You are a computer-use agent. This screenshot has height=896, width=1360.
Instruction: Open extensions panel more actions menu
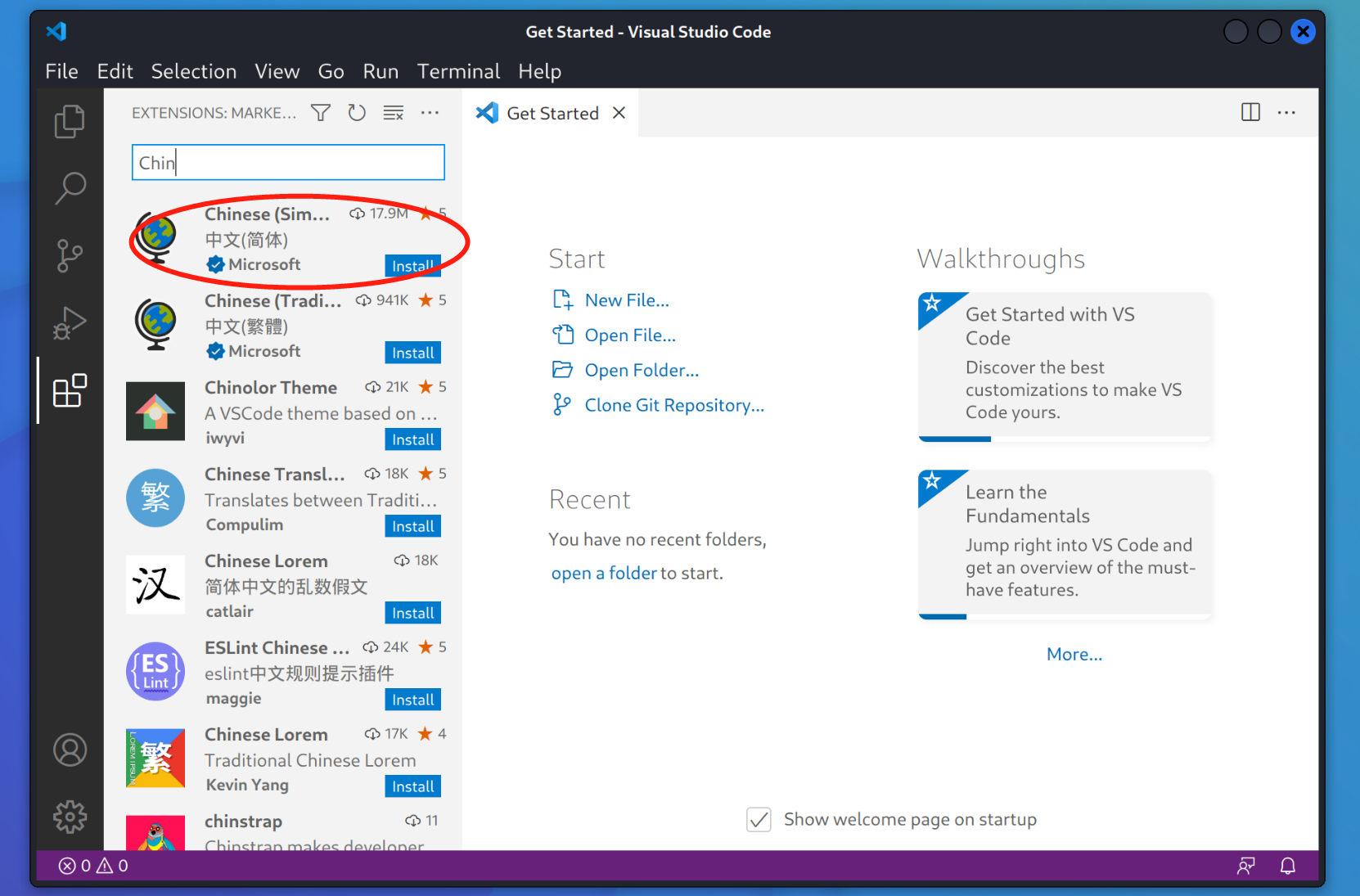(x=430, y=113)
